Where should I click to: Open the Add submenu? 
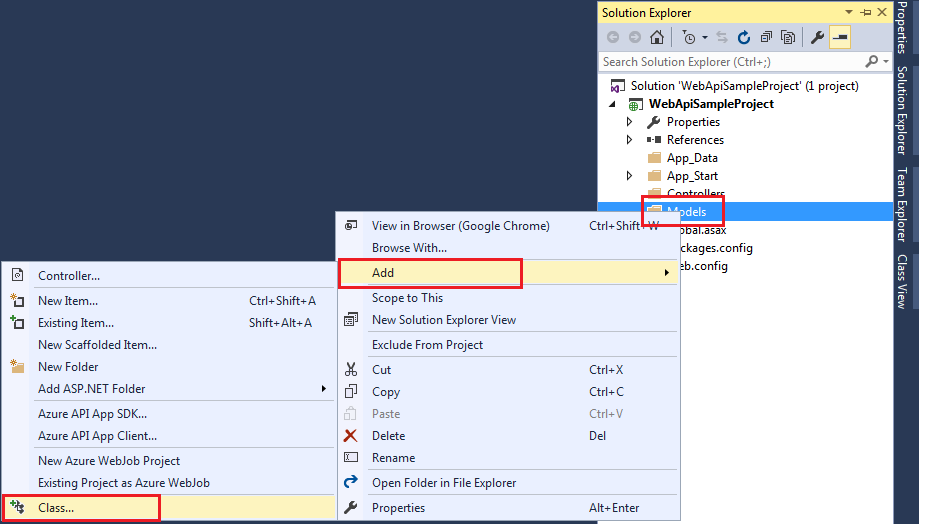509,273
